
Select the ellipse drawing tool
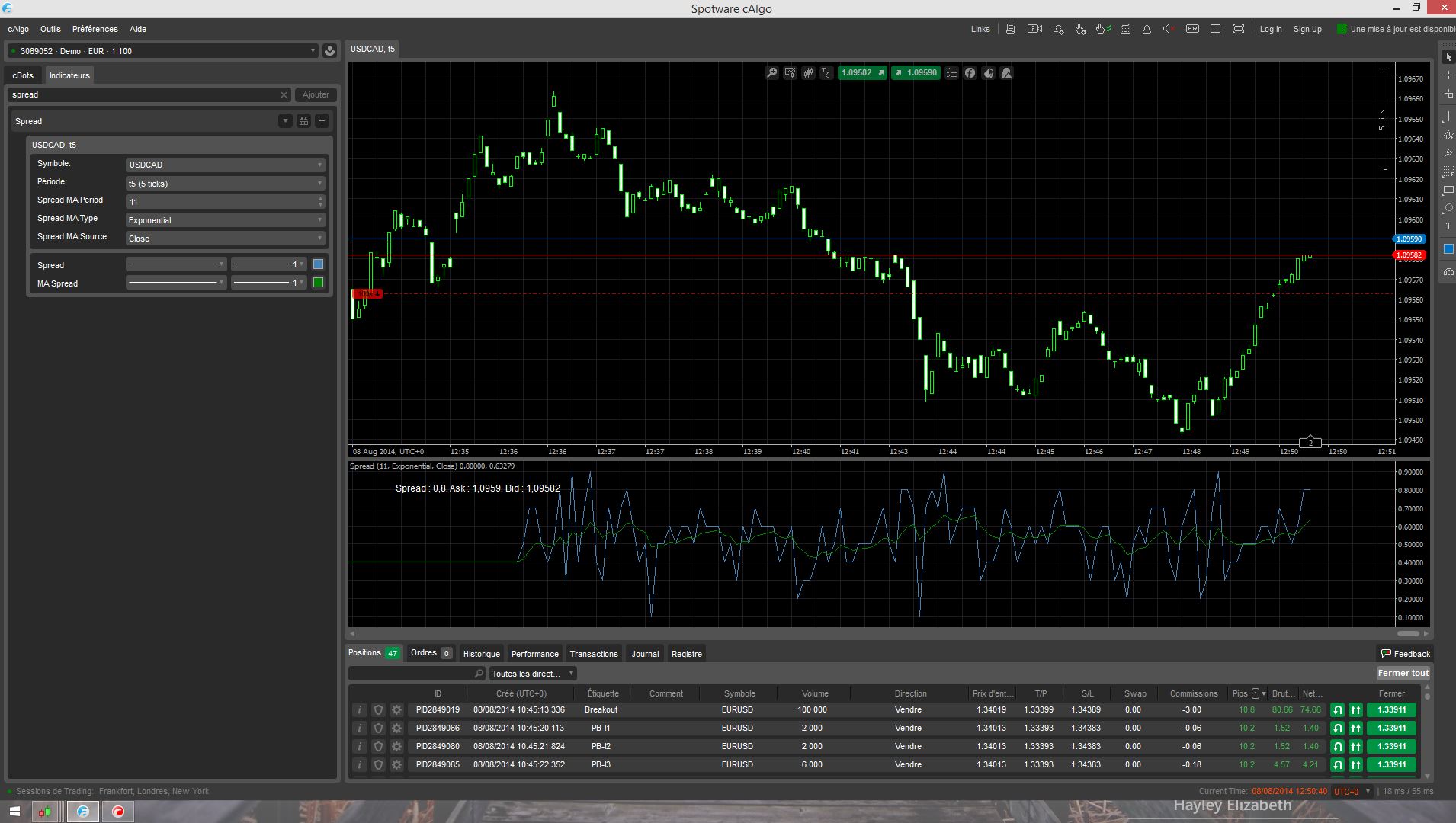(x=1448, y=208)
